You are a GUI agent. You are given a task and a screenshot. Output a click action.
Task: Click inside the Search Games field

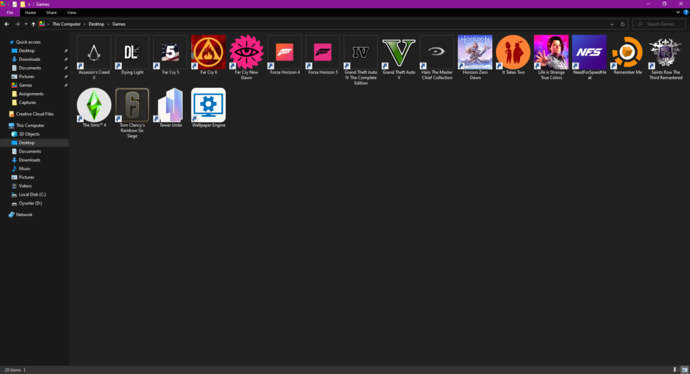(659, 24)
